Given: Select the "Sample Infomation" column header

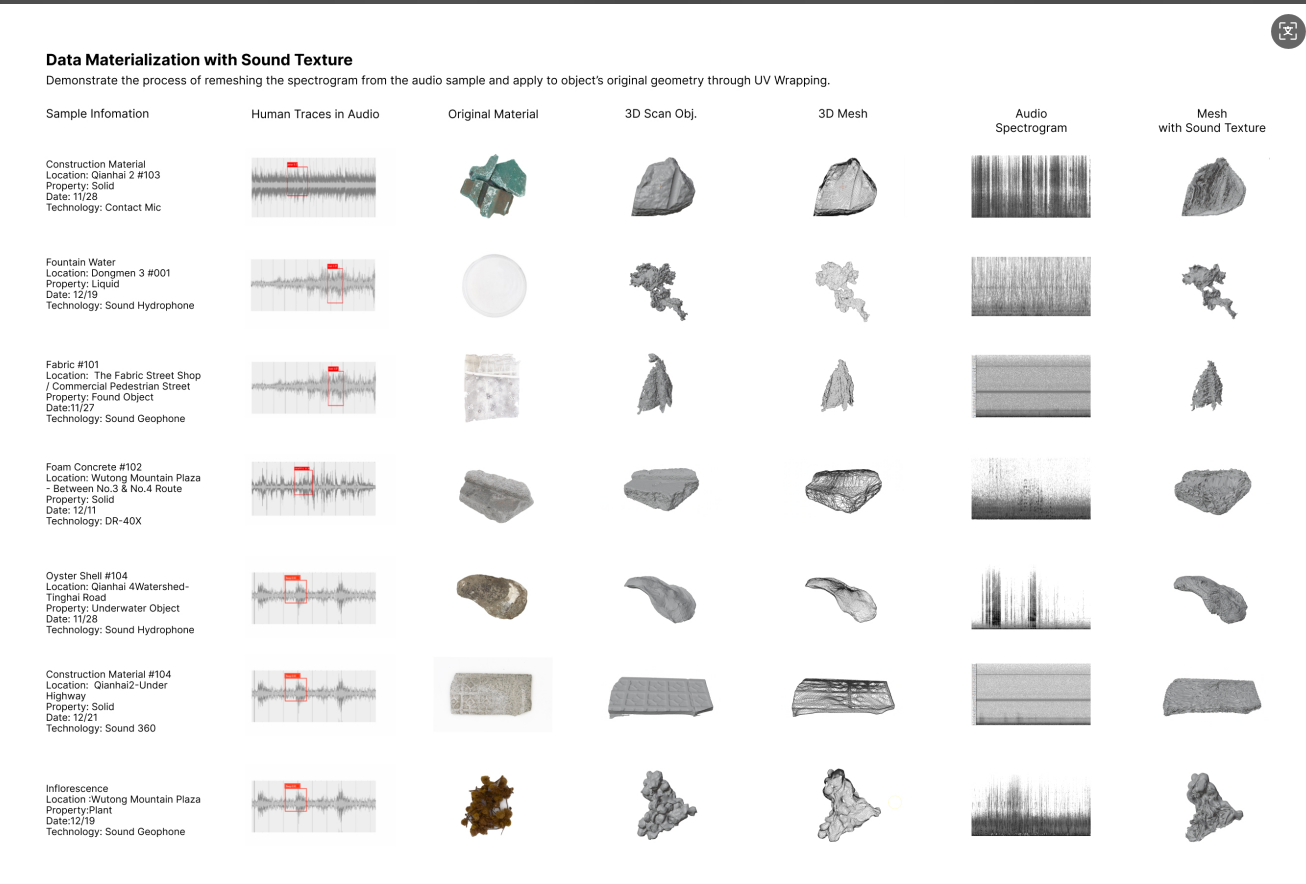Looking at the screenshot, I should 97,114.
